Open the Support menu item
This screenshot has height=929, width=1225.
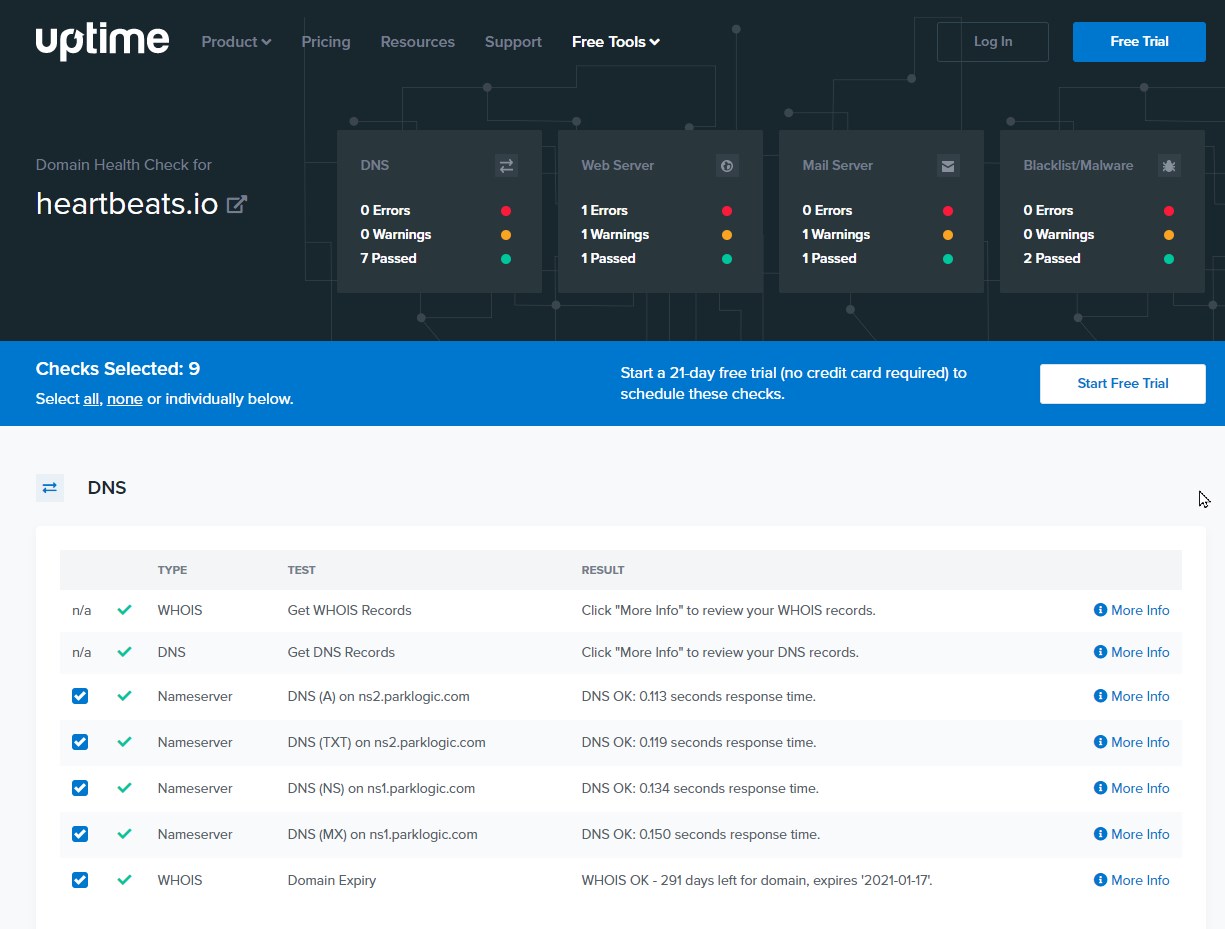click(513, 42)
